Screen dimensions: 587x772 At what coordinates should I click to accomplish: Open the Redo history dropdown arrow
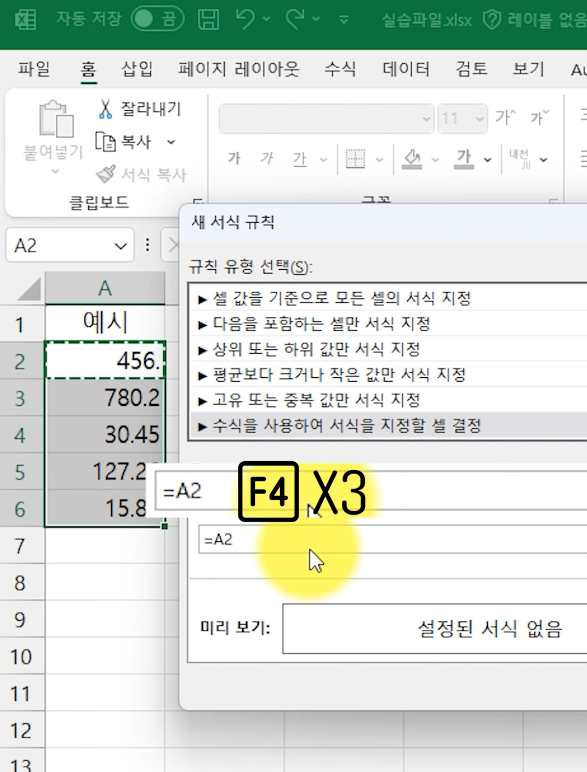pyautogui.click(x=317, y=19)
